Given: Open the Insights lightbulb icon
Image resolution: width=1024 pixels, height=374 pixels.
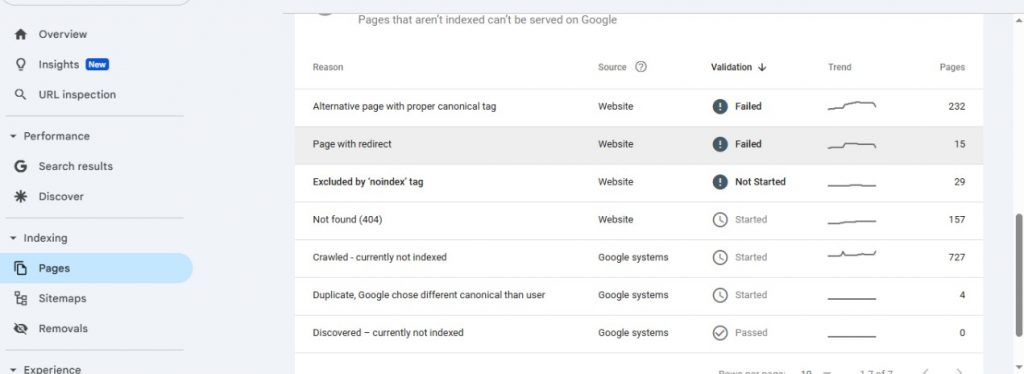Looking at the screenshot, I should pos(20,65).
